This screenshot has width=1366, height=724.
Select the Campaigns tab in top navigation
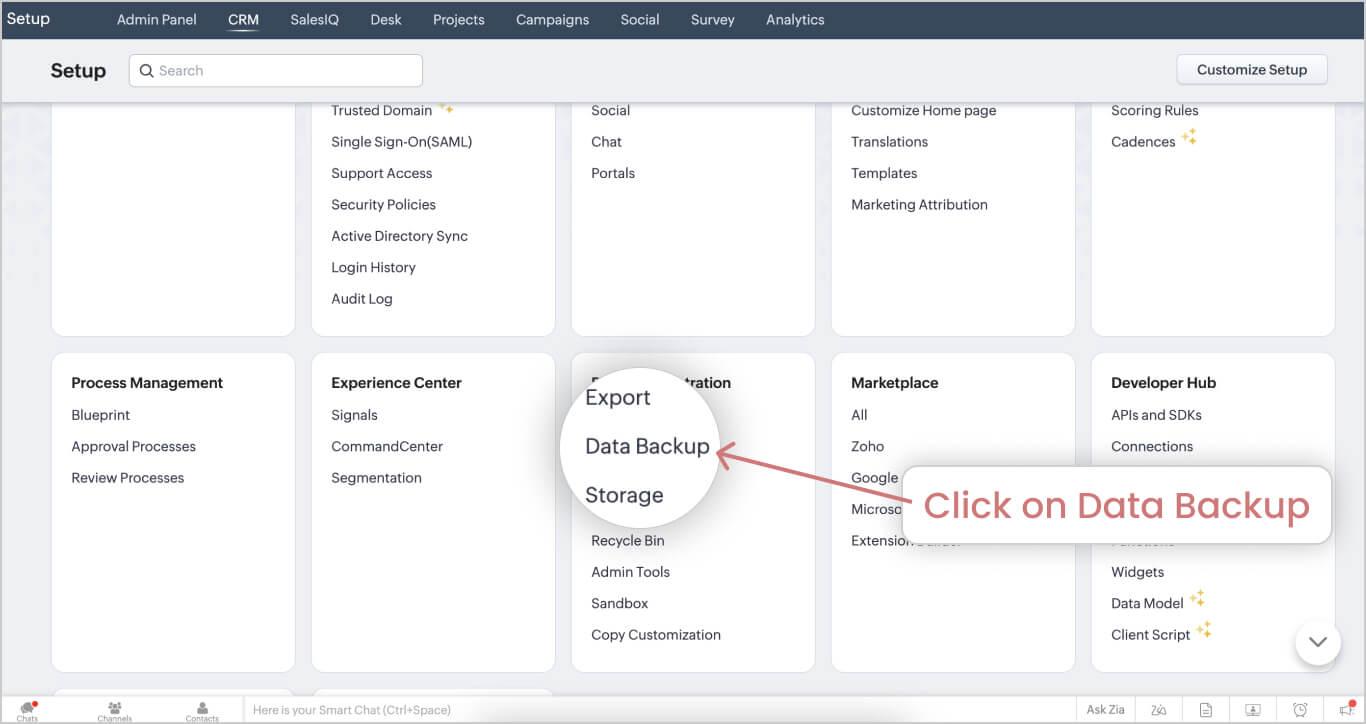pyautogui.click(x=552, y=19)
